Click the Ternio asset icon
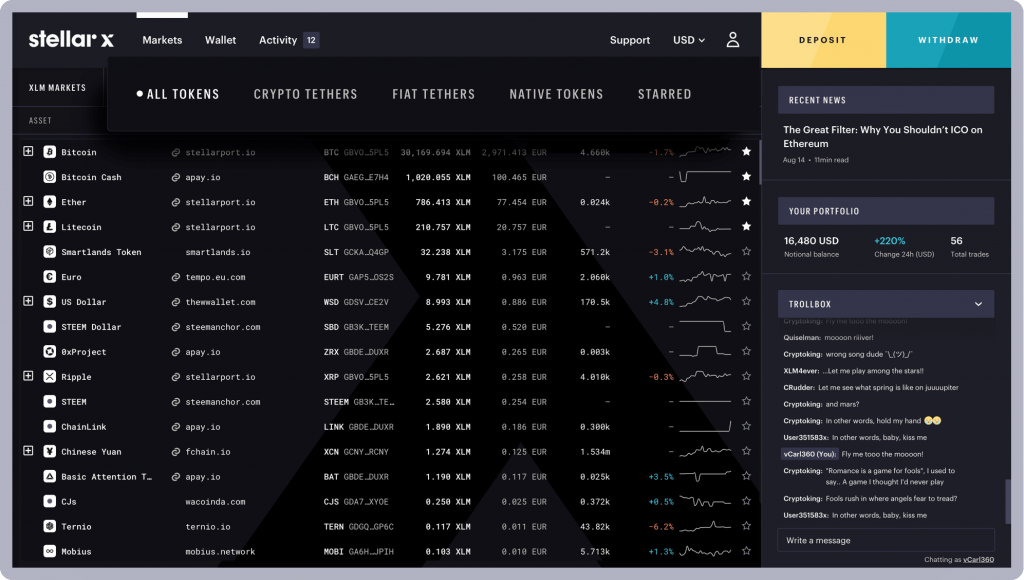1024x580 pixels. (x=49, y=526)
